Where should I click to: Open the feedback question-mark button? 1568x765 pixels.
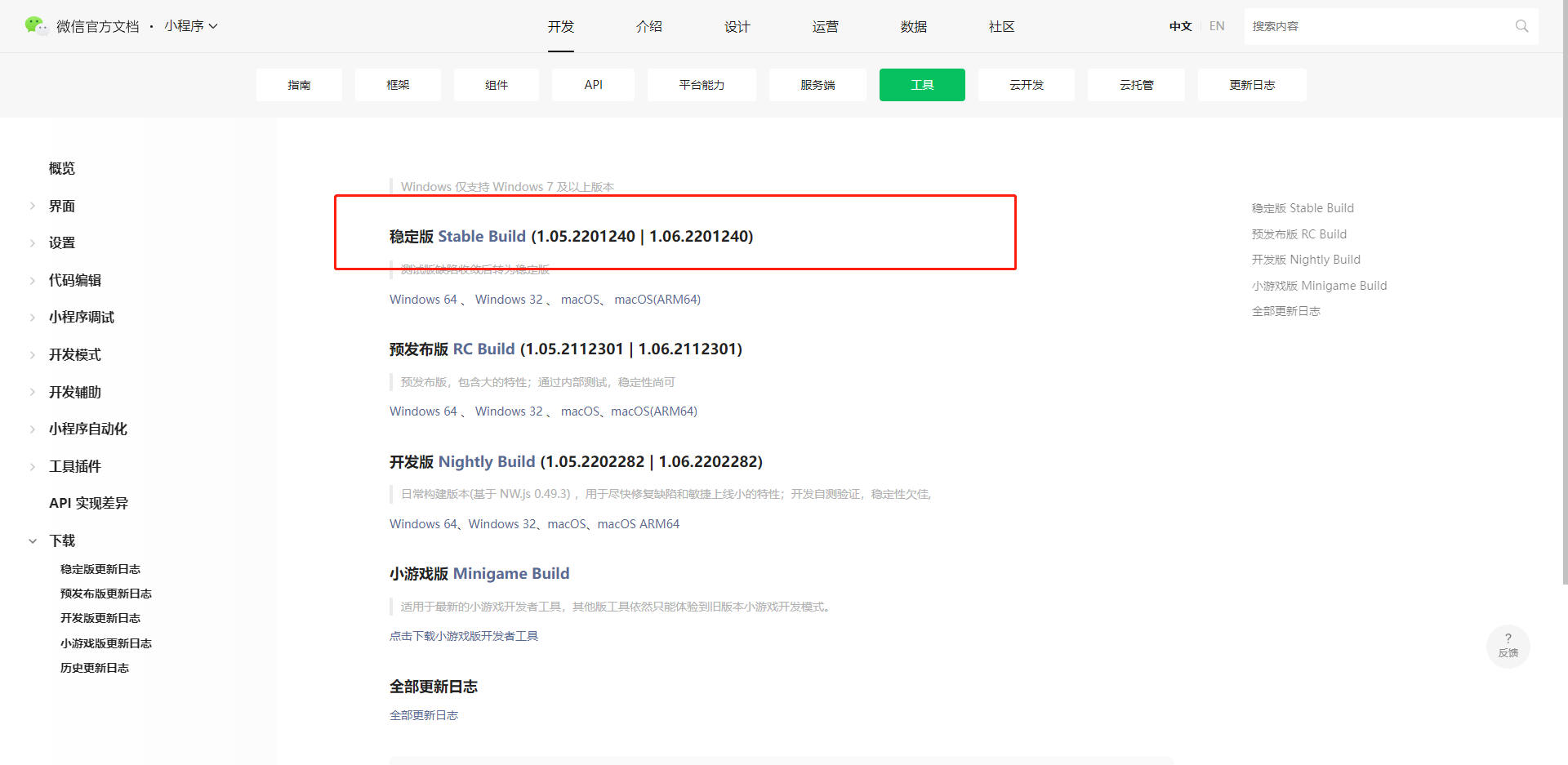(1508, 646)
